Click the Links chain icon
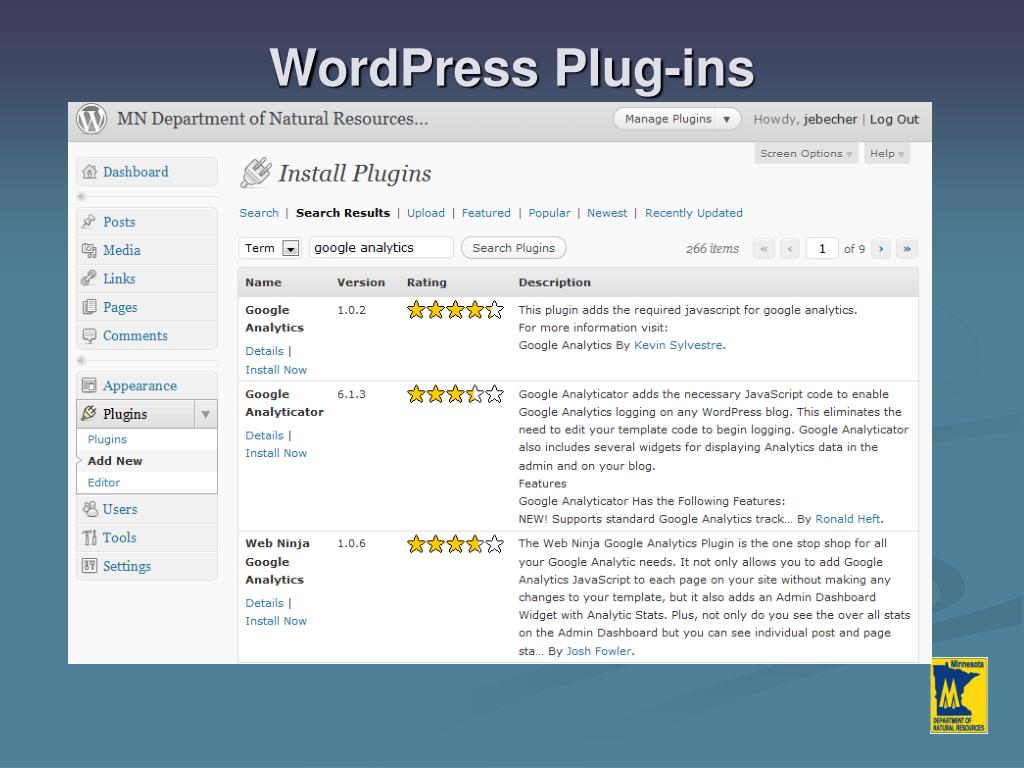 click(x=89, y=279)
